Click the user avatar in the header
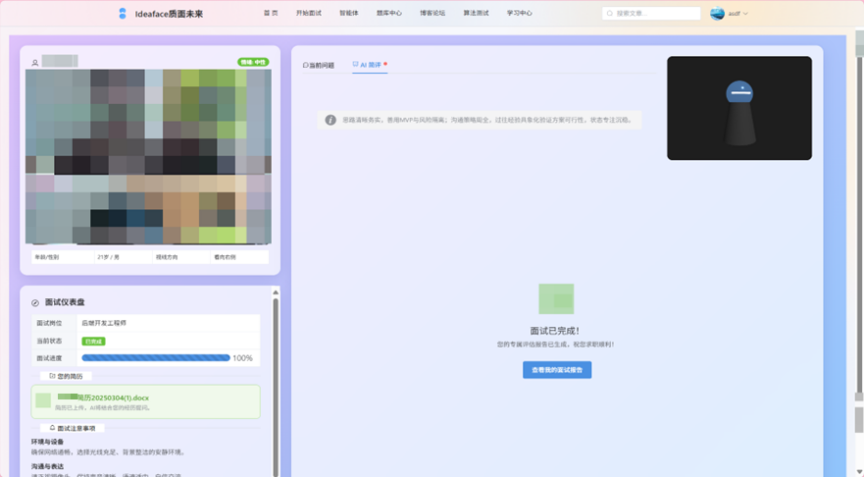The height and width of the screenshot is (477, 864). pyautogui.click(x=717, y=14)
